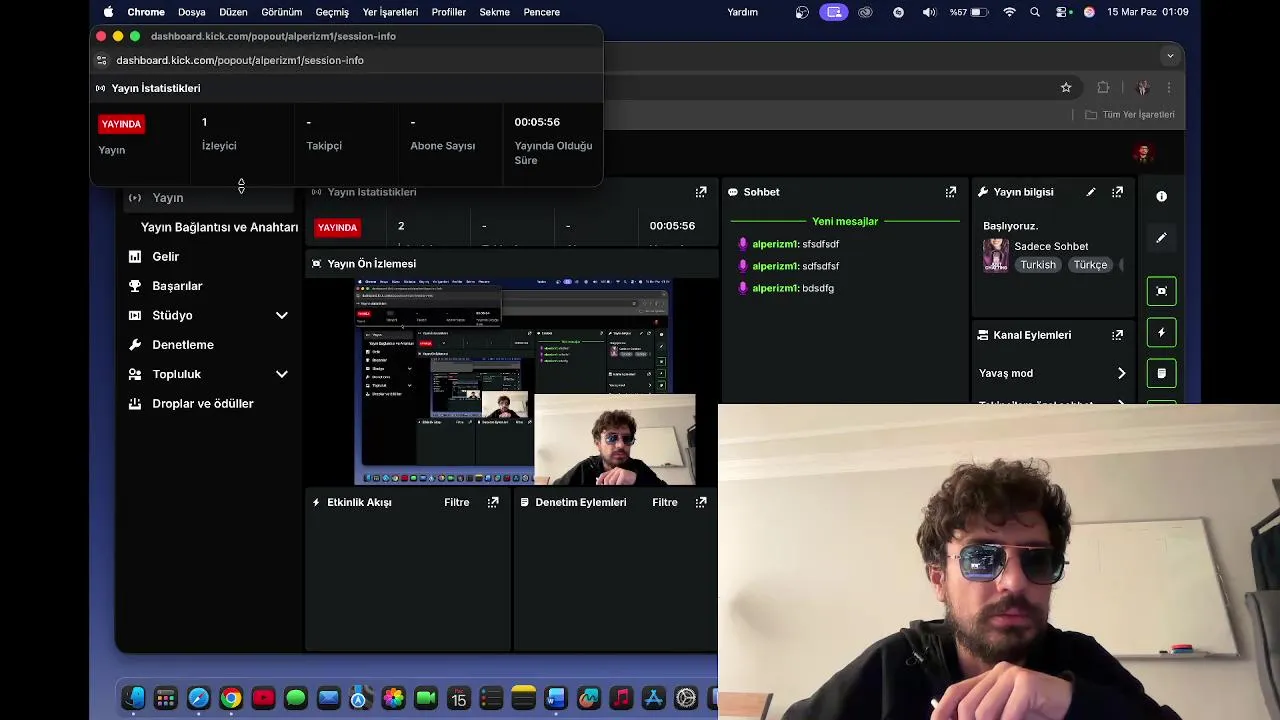This screenshot has height=720, width=1280.
Task: Click the info icon in right toolbar
Action: click(1161, 196)
